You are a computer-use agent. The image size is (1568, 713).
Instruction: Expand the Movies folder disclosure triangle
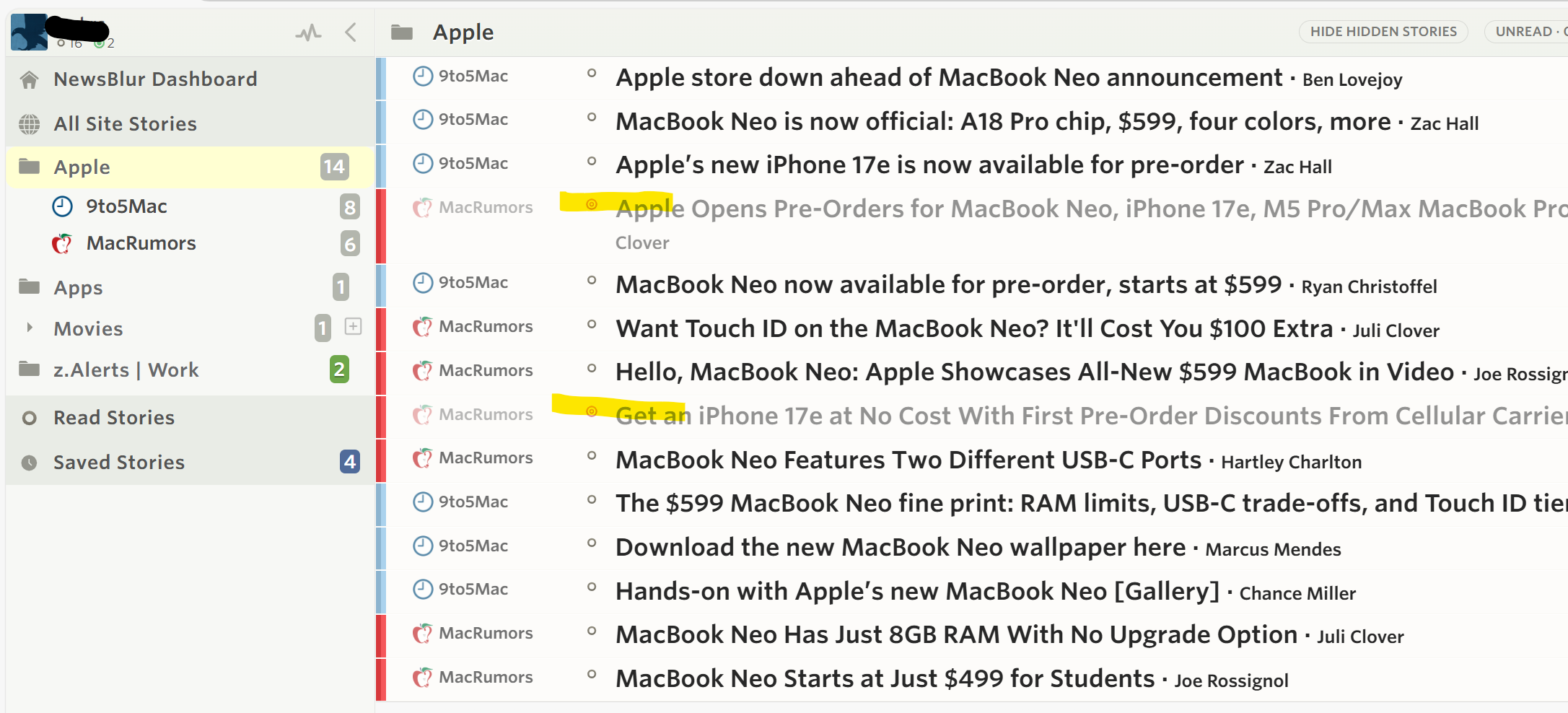[x=30, y=328]
